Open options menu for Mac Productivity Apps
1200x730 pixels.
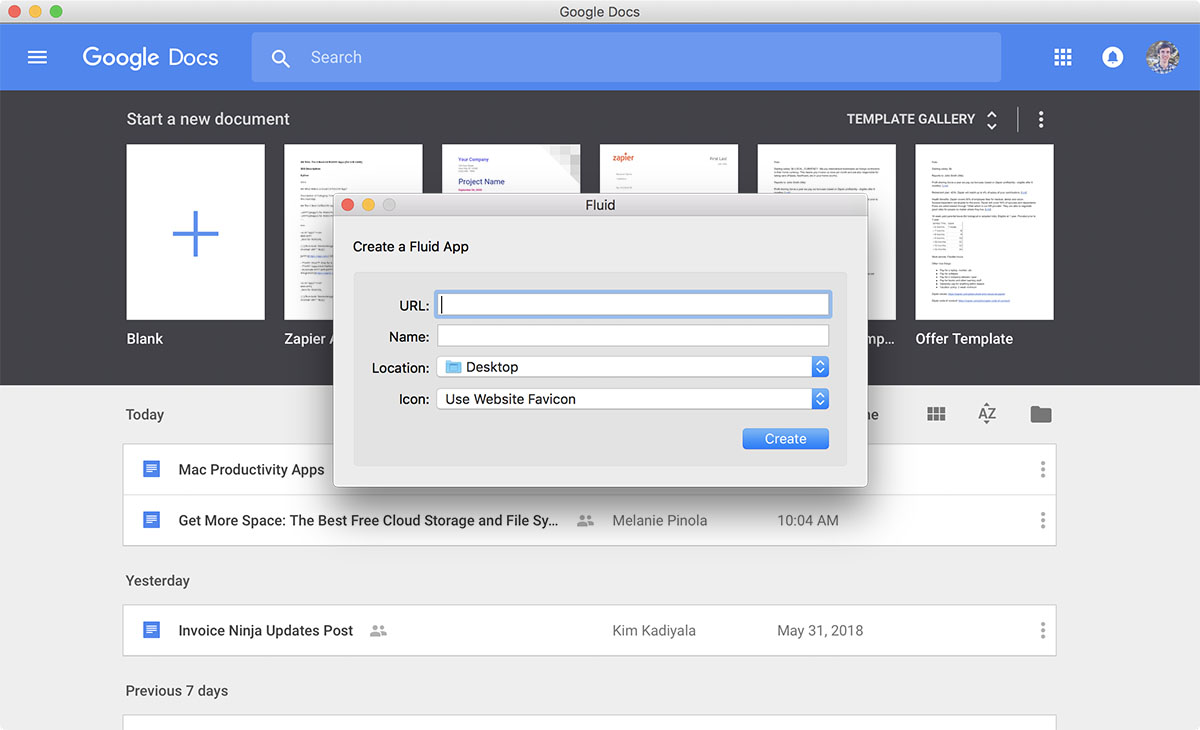pyautogui.click(x=1041, y=469)
